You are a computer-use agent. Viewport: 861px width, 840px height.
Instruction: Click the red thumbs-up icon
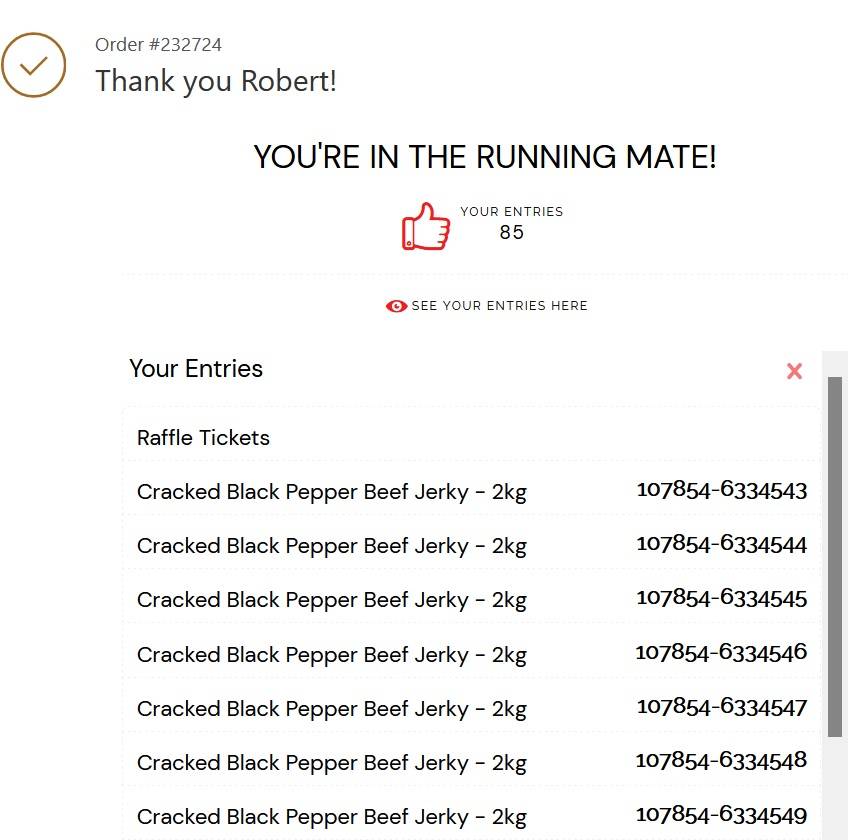pyautogui.click(x=426, y=226)
